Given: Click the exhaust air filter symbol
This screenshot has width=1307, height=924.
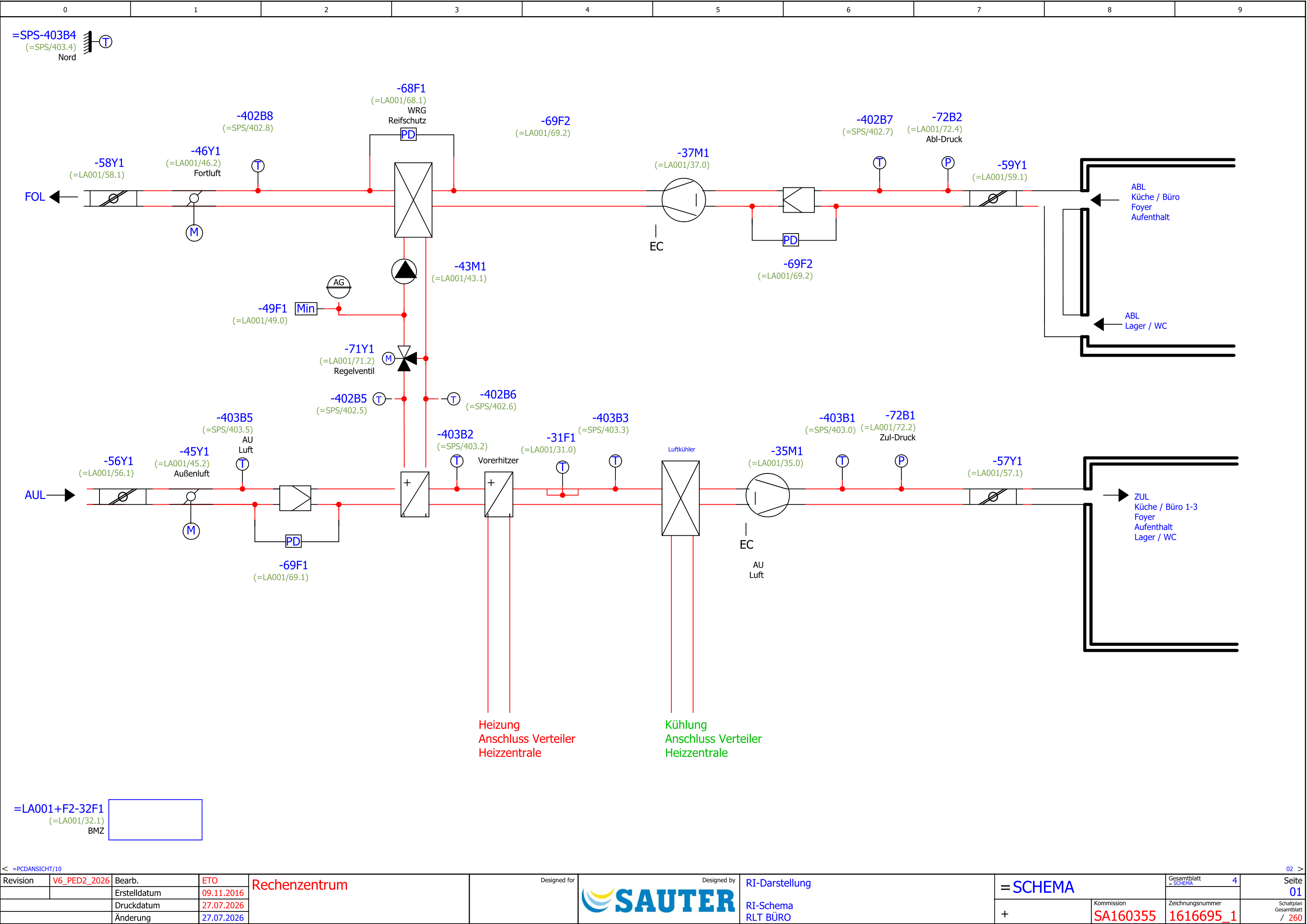Looking at the screenshot, I should pos(799,200).
